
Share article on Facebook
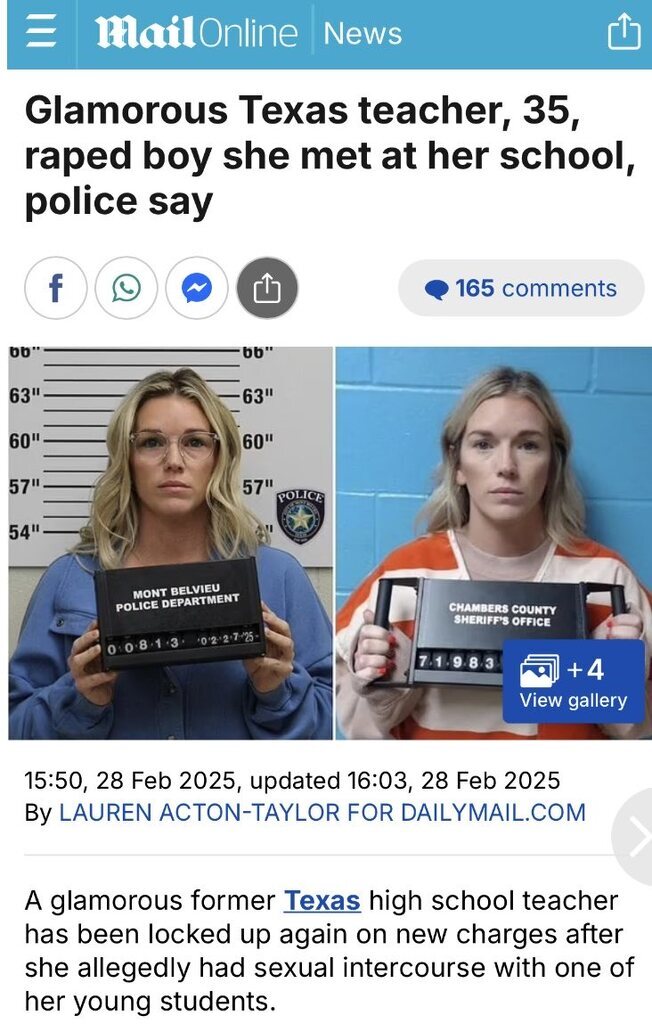(x=56, y=288)
